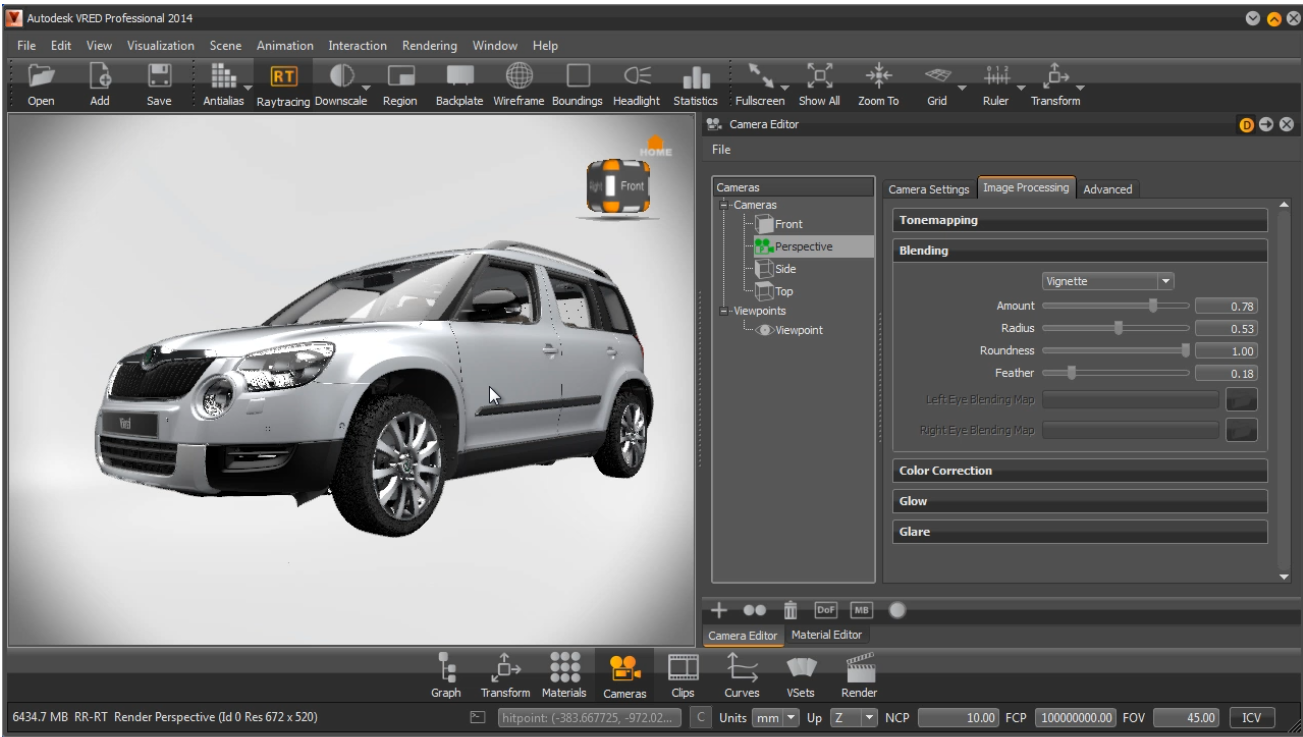Switch to the Advanced tab
This screenshot has width=1303, height=737.
tap(1108, 189)
